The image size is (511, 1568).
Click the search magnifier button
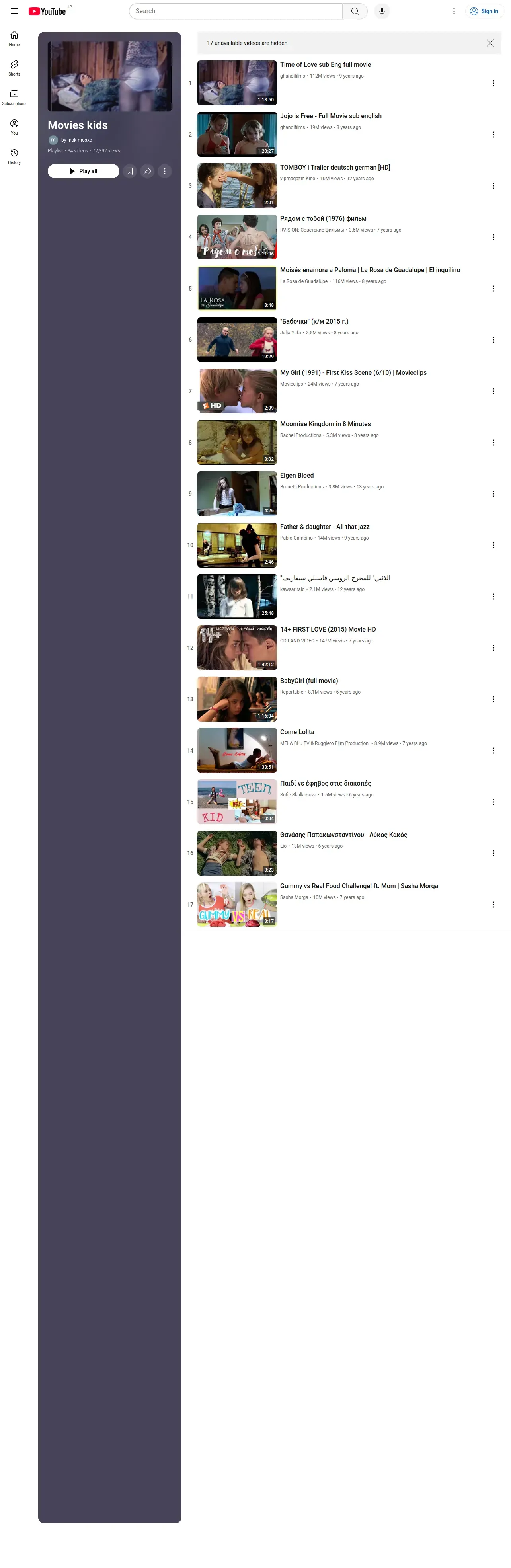tap(355, 11)
